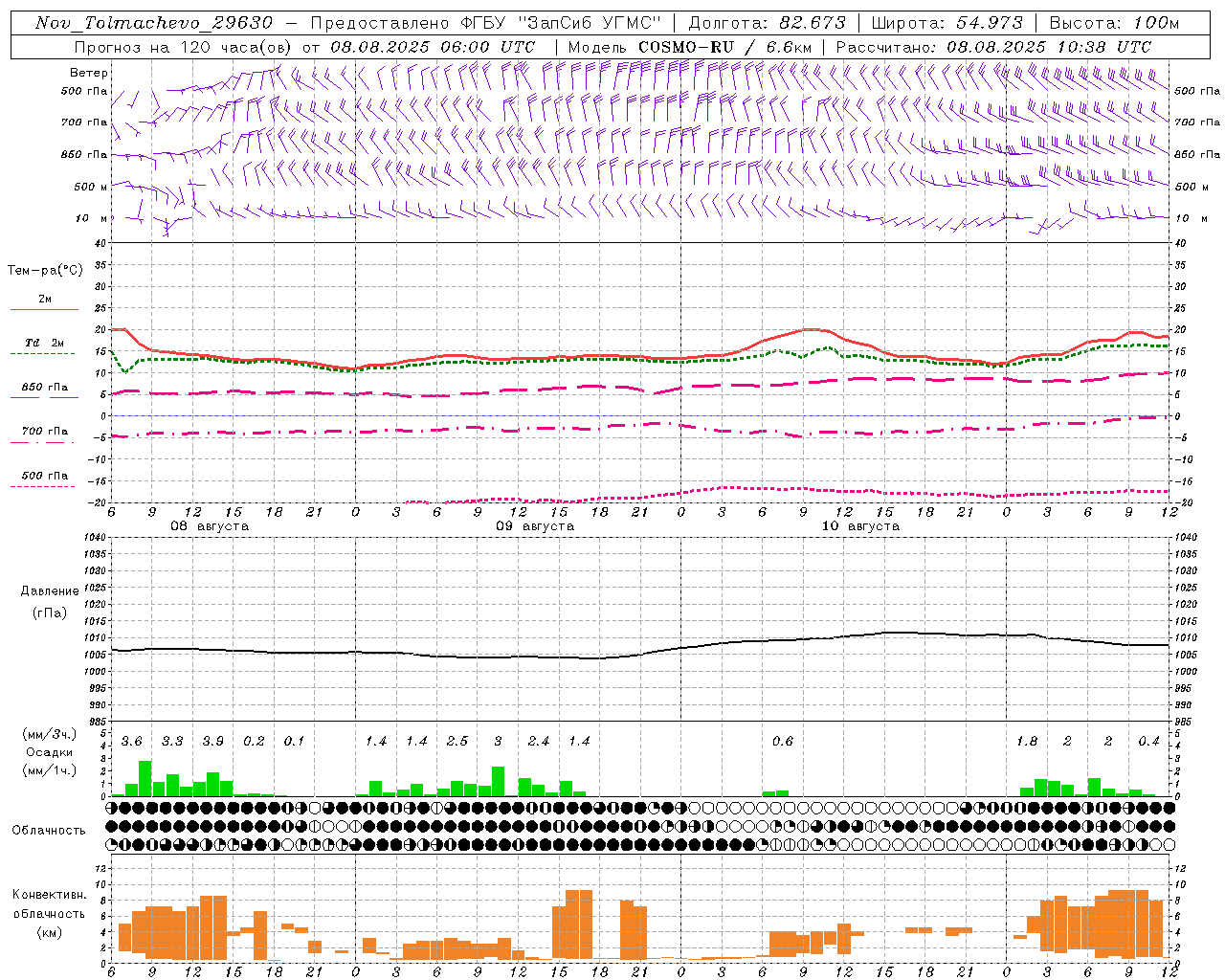Click "985" on the left pressure axis
Screen dimensions: 1225x980
point(98,723)
